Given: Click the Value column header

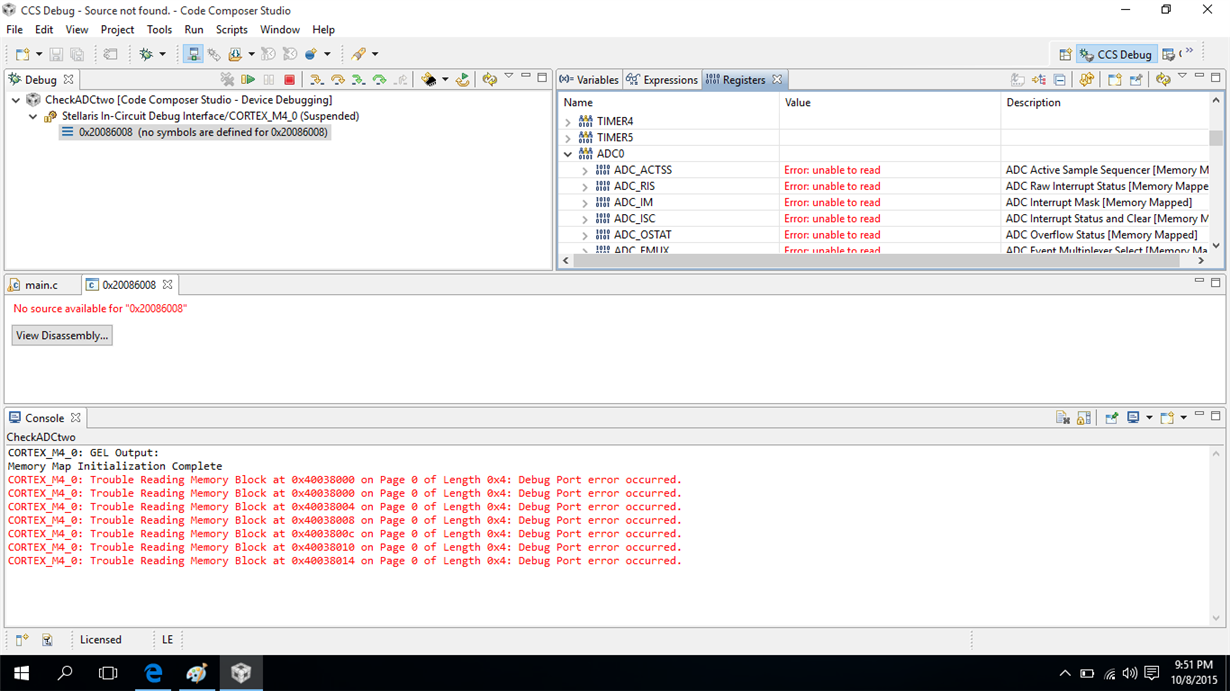Looking at the screenshot, I should tap(890, 102).
